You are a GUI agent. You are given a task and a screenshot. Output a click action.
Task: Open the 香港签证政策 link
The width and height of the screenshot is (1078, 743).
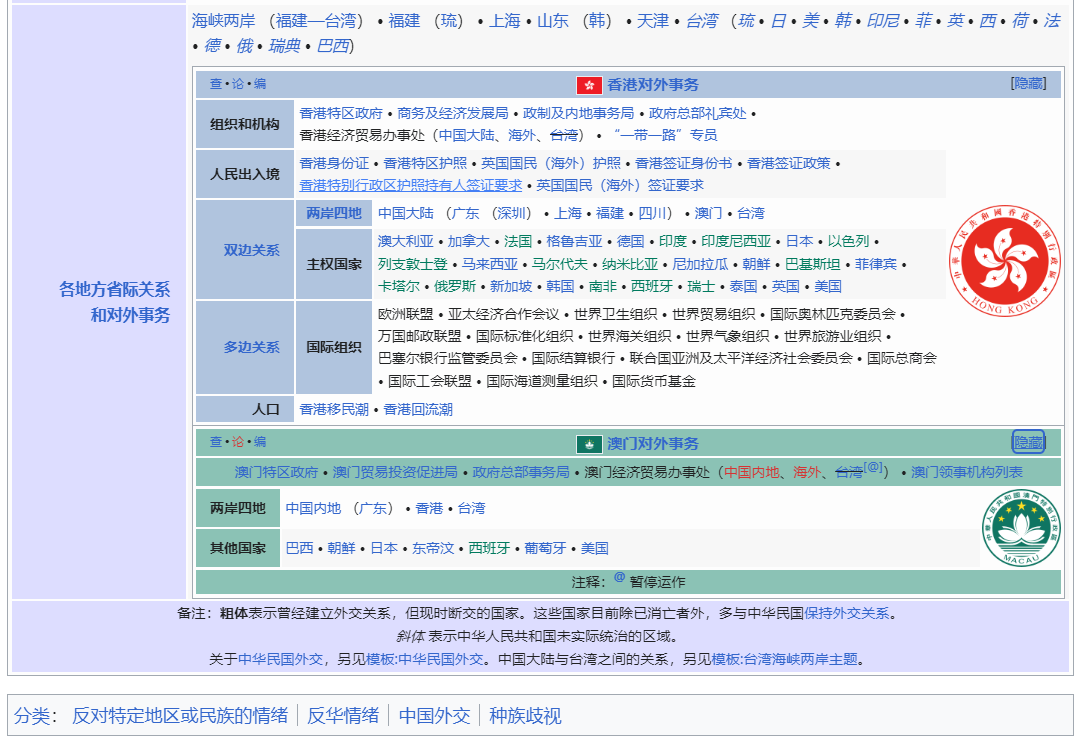pyautogui.click(x=789, y=164)
